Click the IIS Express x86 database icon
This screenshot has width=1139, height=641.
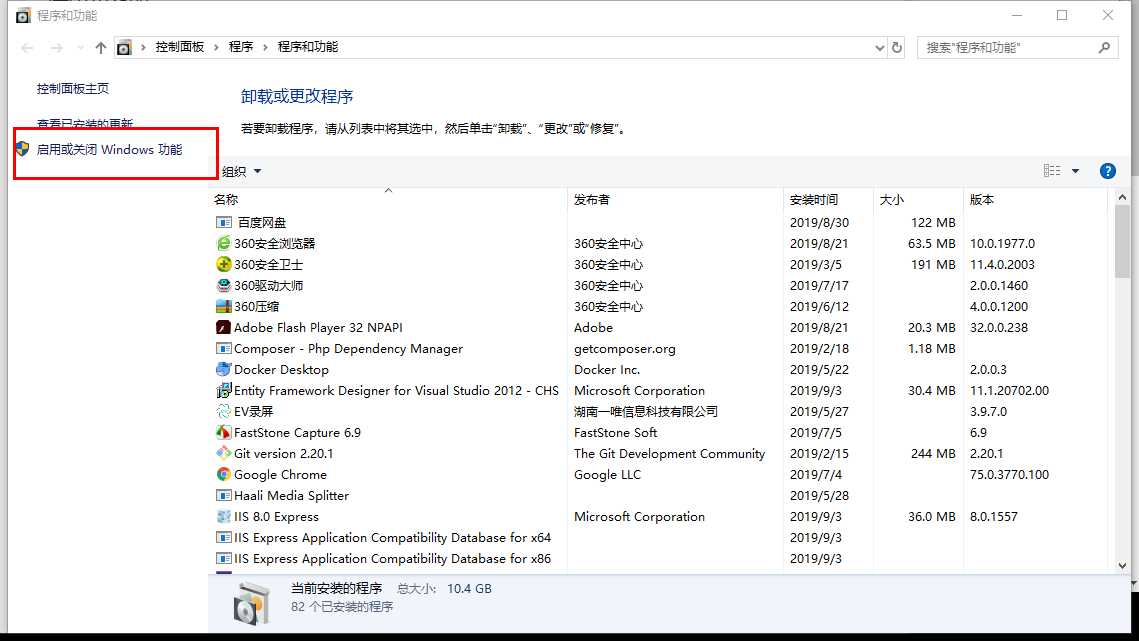(224, 559)
